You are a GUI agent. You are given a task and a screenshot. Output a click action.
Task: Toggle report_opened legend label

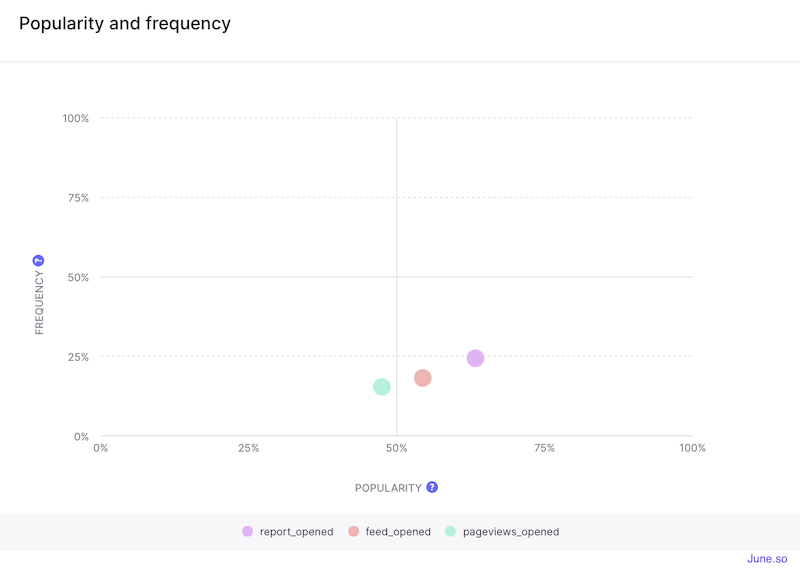pos(296,532)
